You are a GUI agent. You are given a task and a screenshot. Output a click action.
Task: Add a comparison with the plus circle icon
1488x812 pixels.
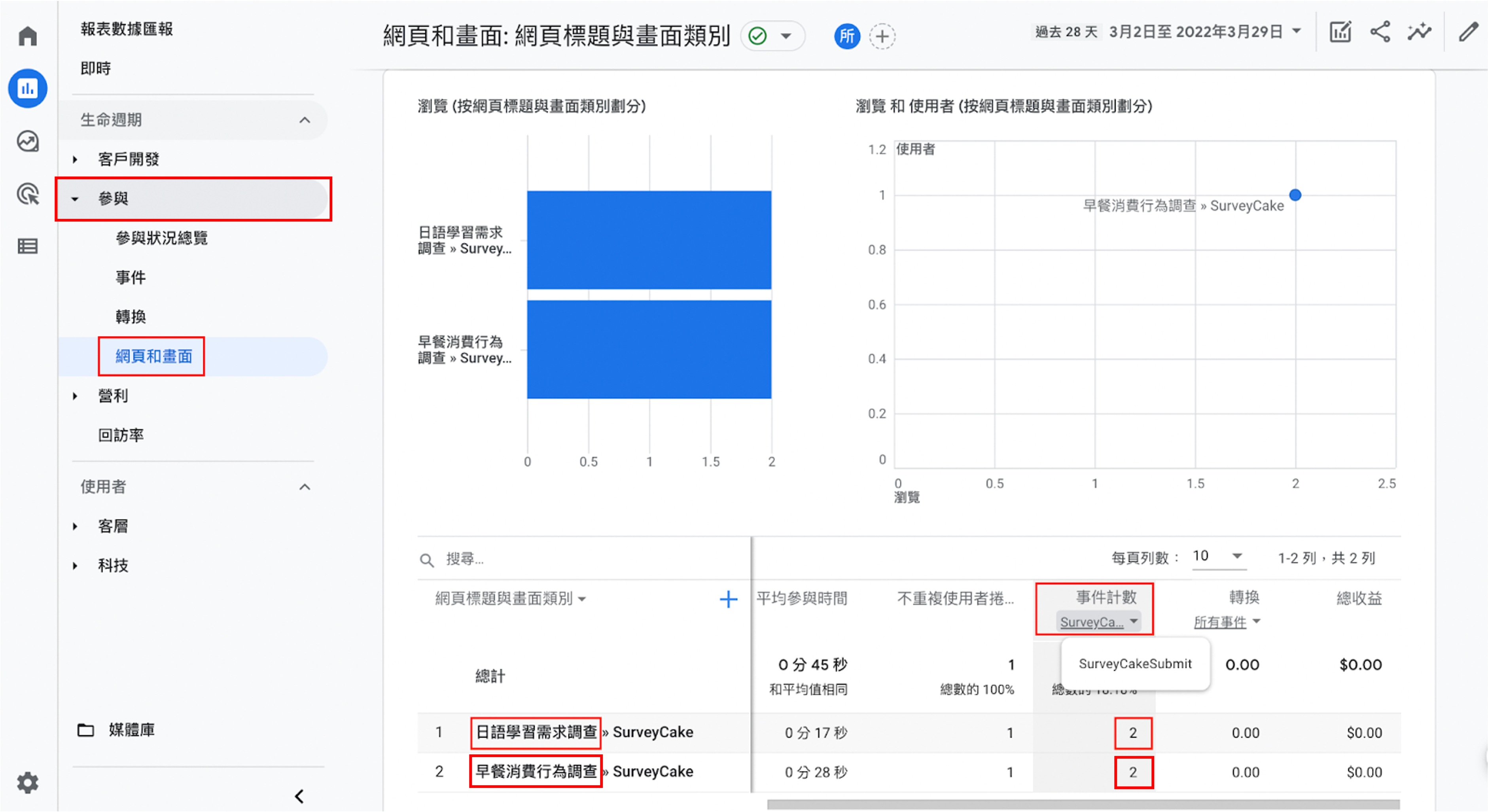click(x=882, y=36)
